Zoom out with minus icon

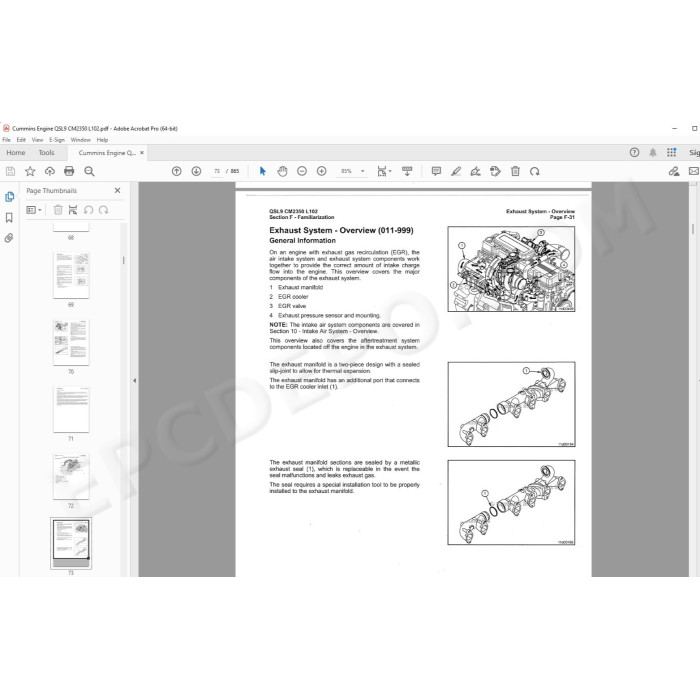pyautogui.click(x=302, y=171)
